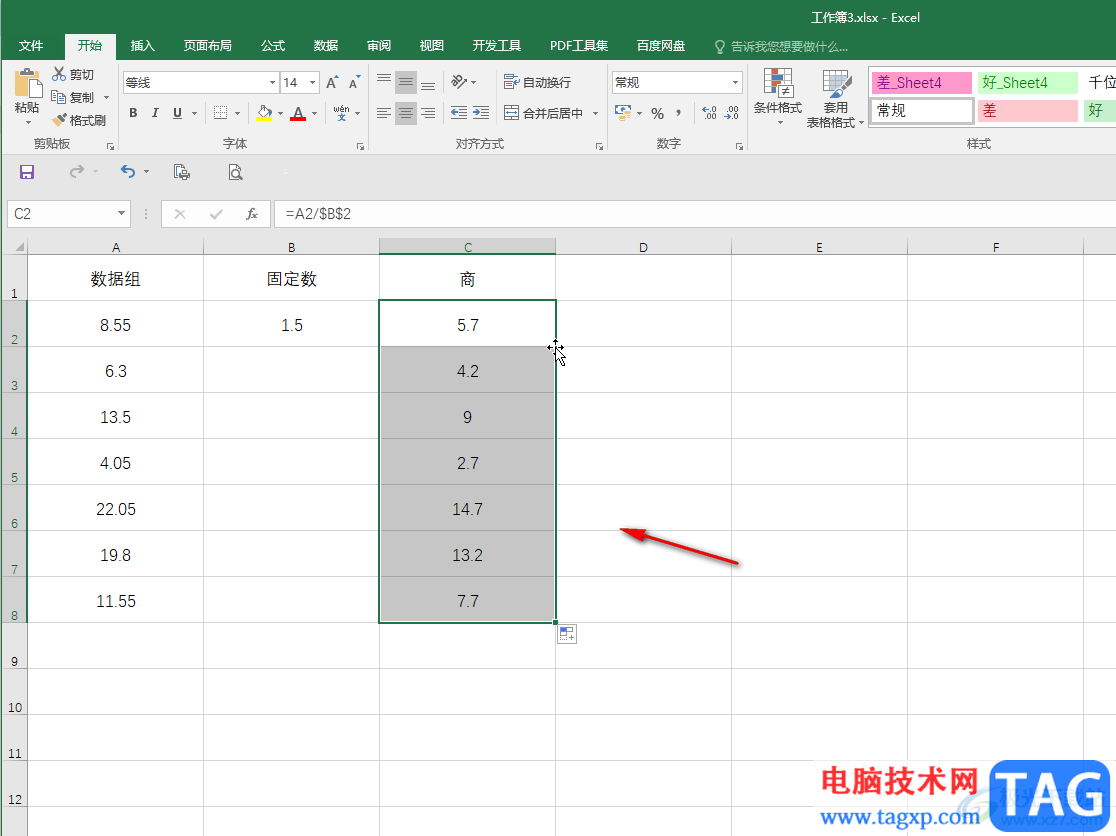Click the Copy icon

click(x=59, y=97)
